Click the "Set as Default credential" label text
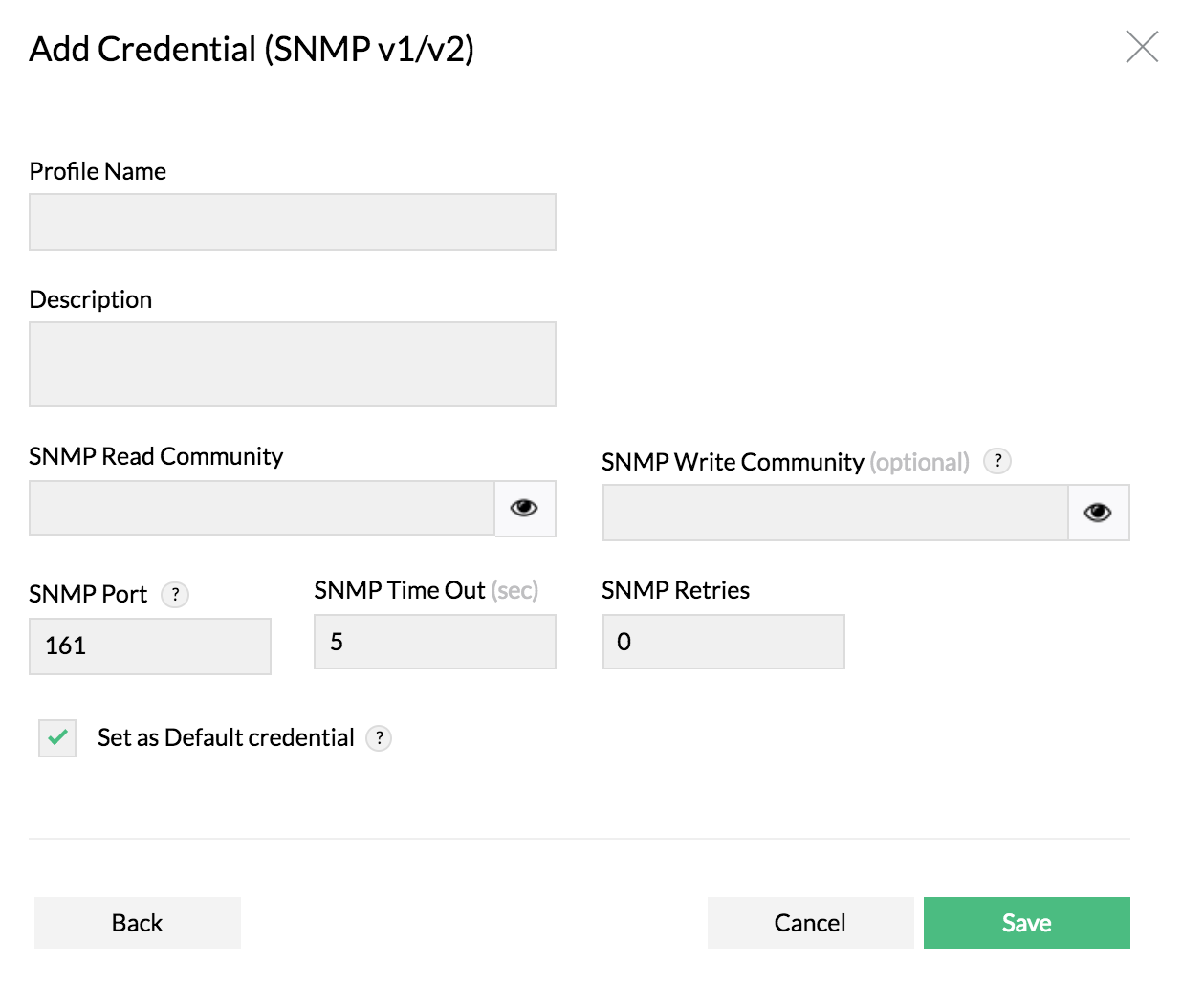1182x1008 pixels. [226, 737]
